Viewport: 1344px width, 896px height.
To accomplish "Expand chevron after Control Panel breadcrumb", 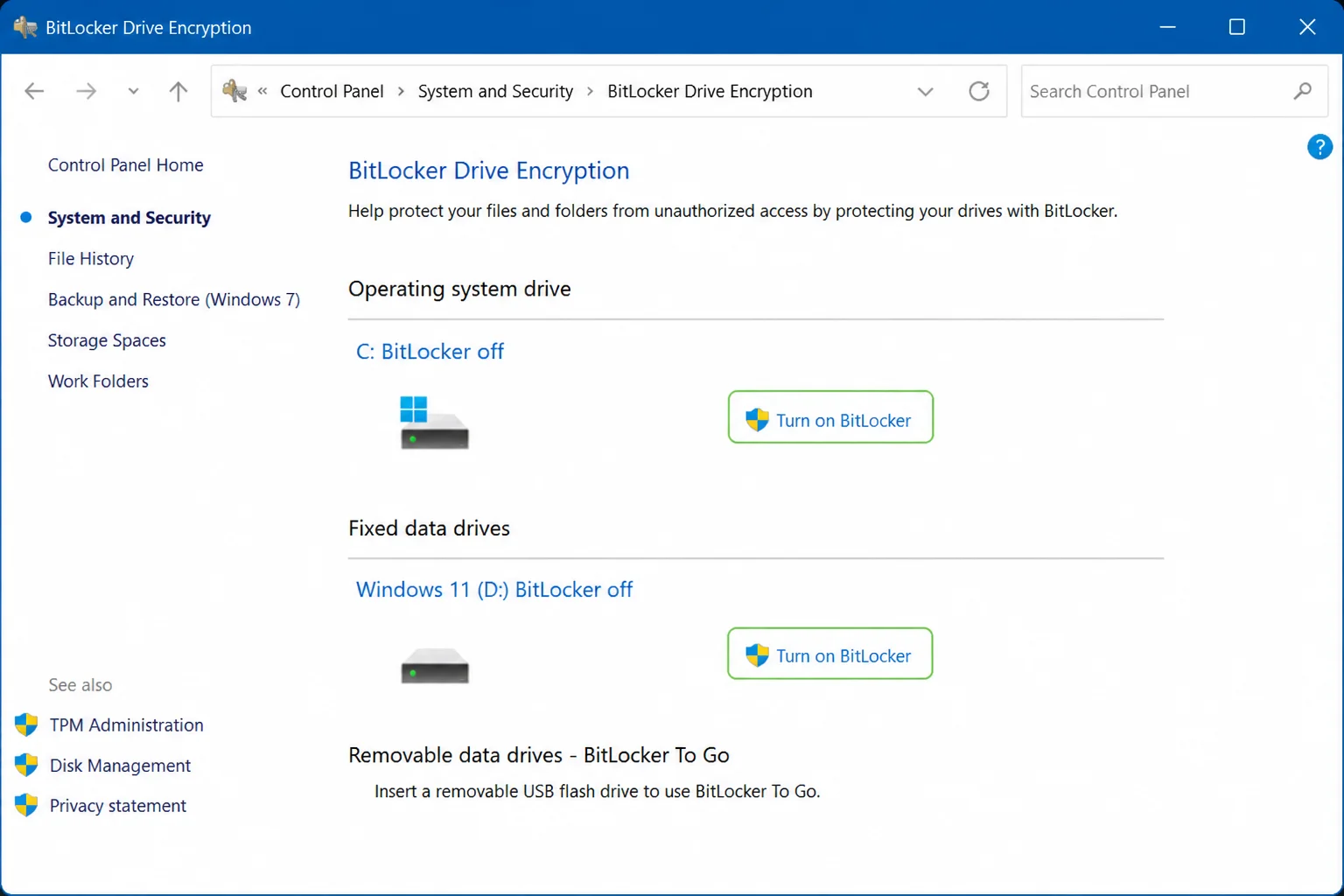I will tap(401, 91).
